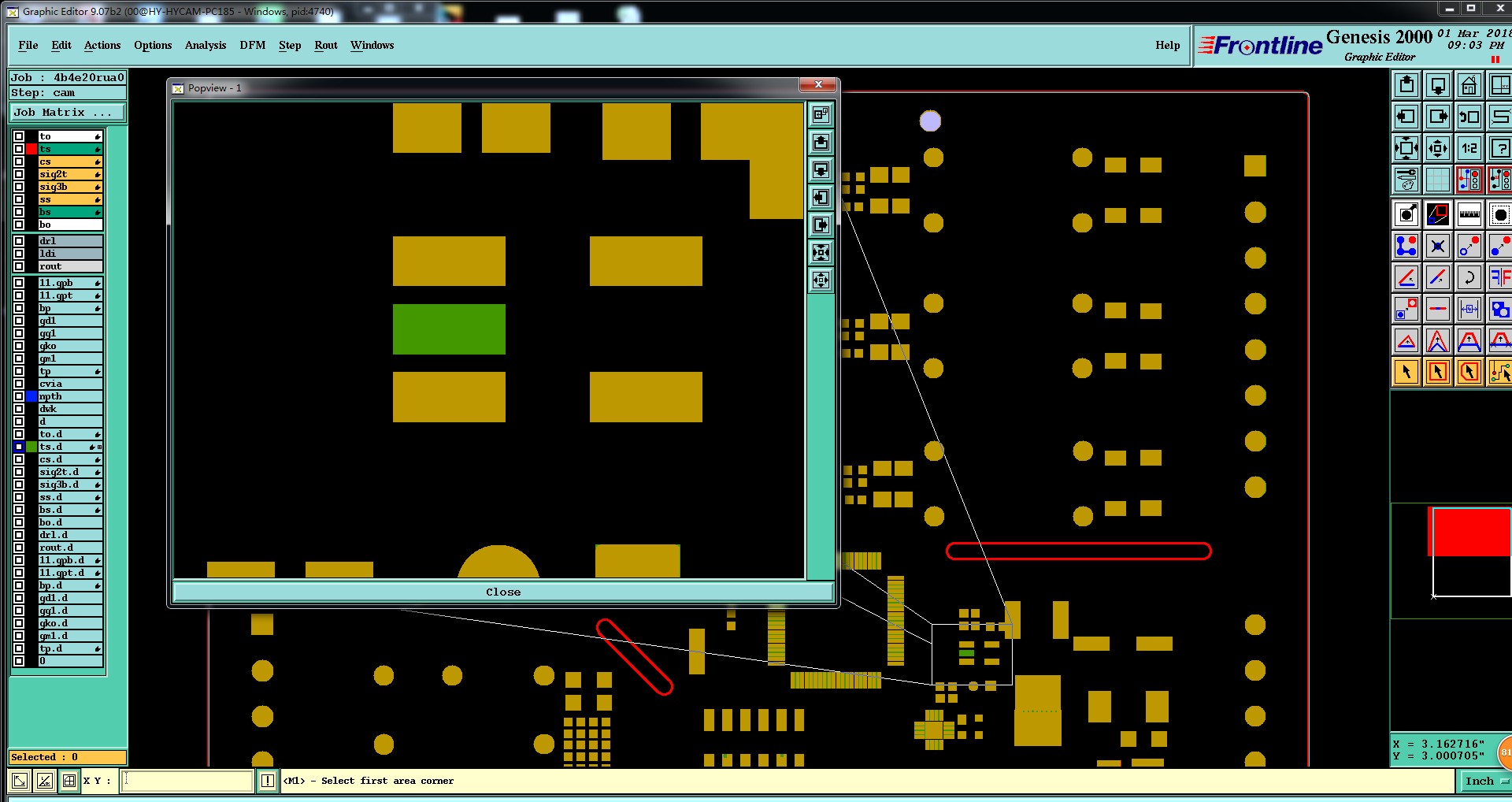1512x802 pixels.
Task: Click the black-and-red contour display icon
Action: [x=1438, y=214]
